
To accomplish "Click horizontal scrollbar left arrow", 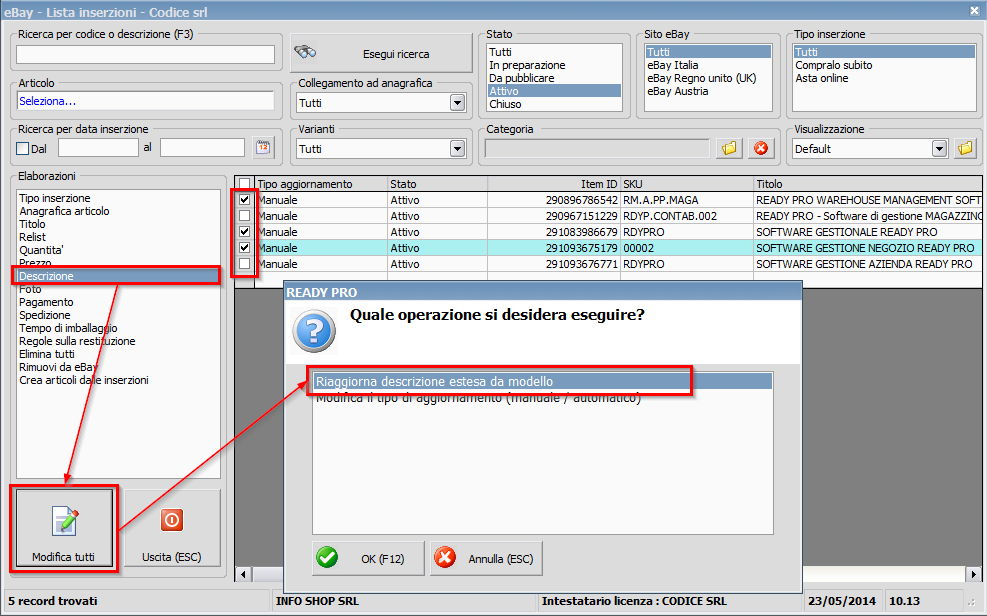I will point(243,574).
